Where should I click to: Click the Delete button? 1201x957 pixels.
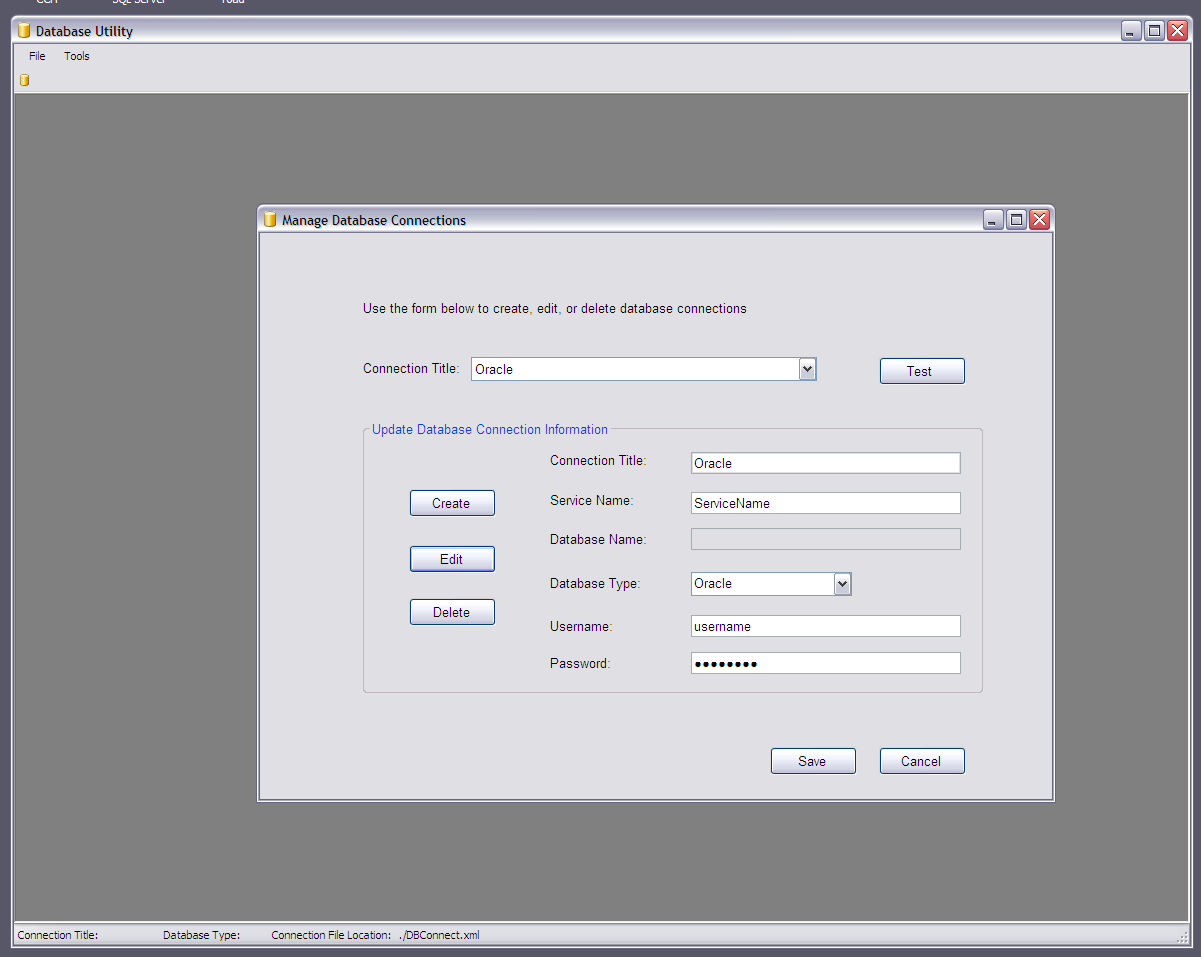point(452,612)
